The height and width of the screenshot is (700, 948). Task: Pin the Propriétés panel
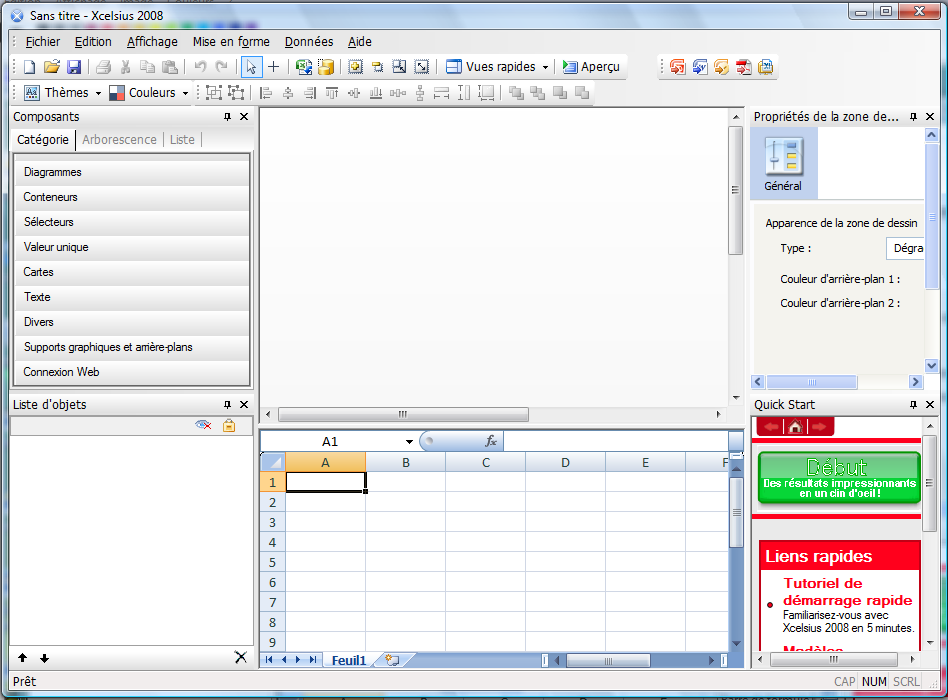(914, 117)
